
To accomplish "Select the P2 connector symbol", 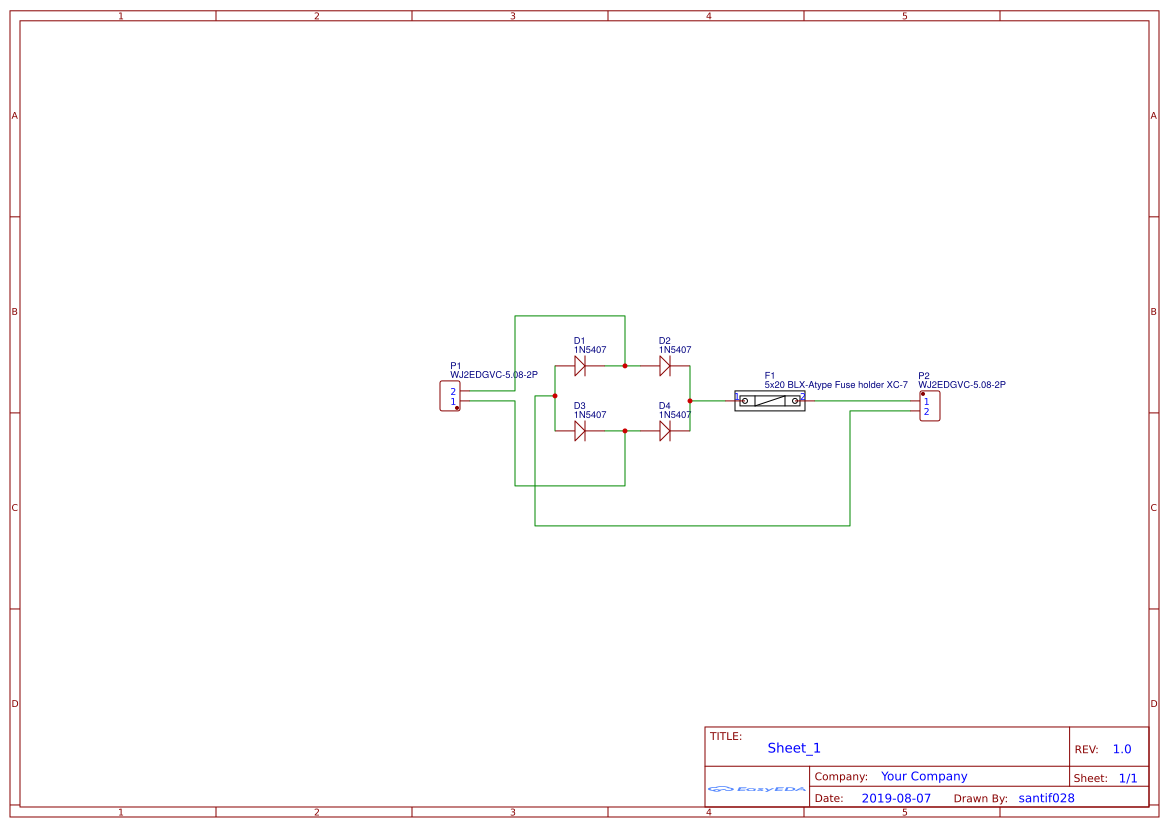I will (x=930, y=406).
